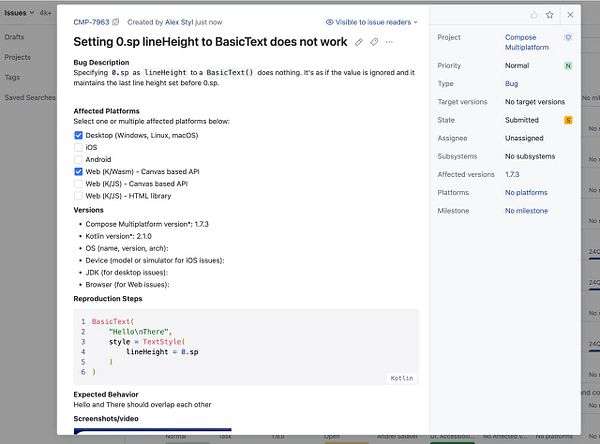Go to Projects in sidebar

click(18, 57)
